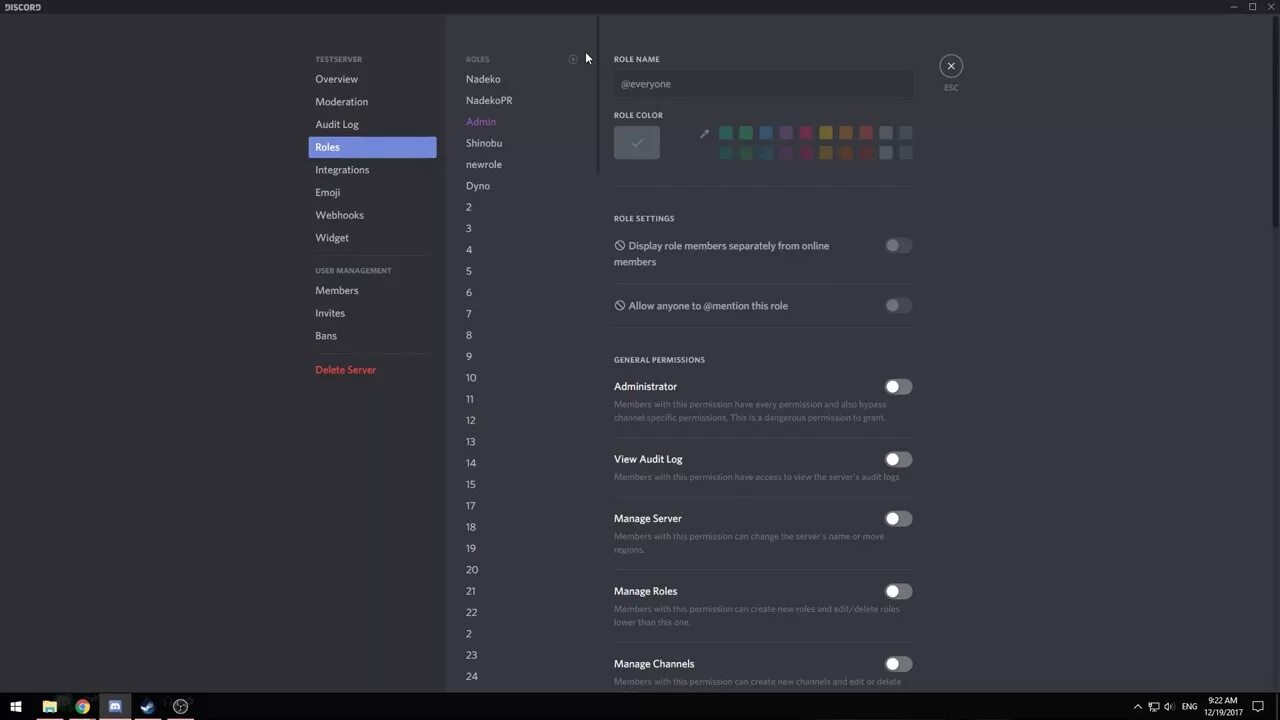This screenshot has height=720, width=1280.
Task: Select the newrole role
Action: (x=484, y=164)
